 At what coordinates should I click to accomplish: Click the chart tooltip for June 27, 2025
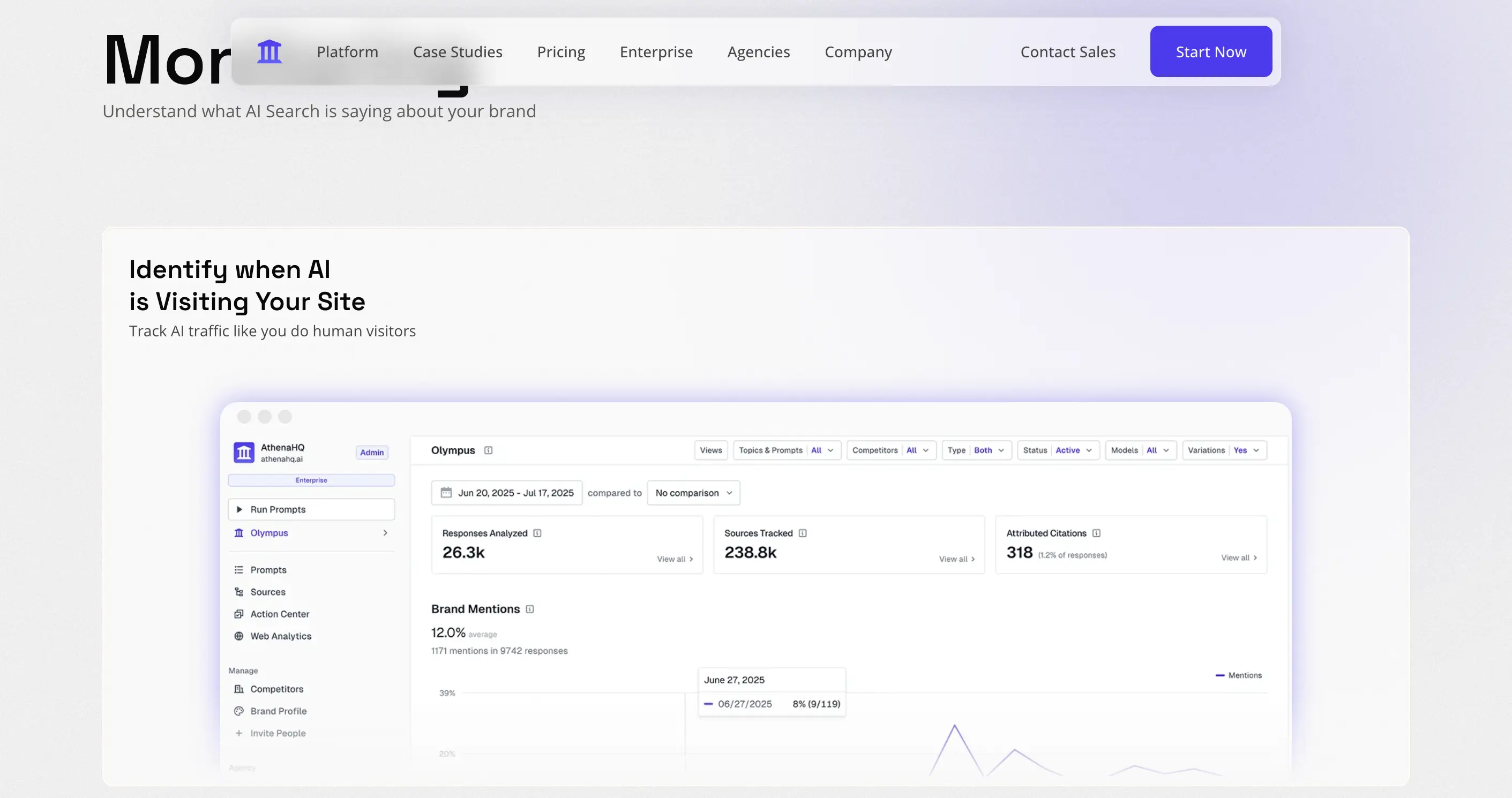coord(772,692)
